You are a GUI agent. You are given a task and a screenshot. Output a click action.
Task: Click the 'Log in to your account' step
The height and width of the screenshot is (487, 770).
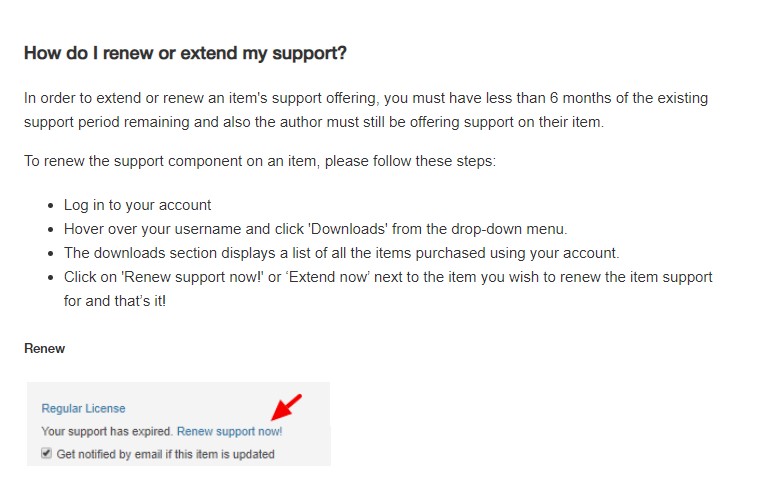pos(138,205)
